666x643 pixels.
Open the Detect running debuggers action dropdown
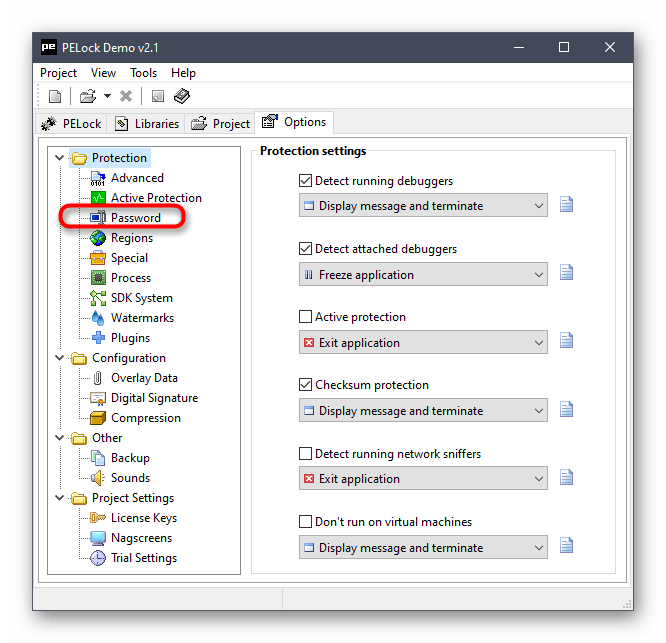point(423,206)
